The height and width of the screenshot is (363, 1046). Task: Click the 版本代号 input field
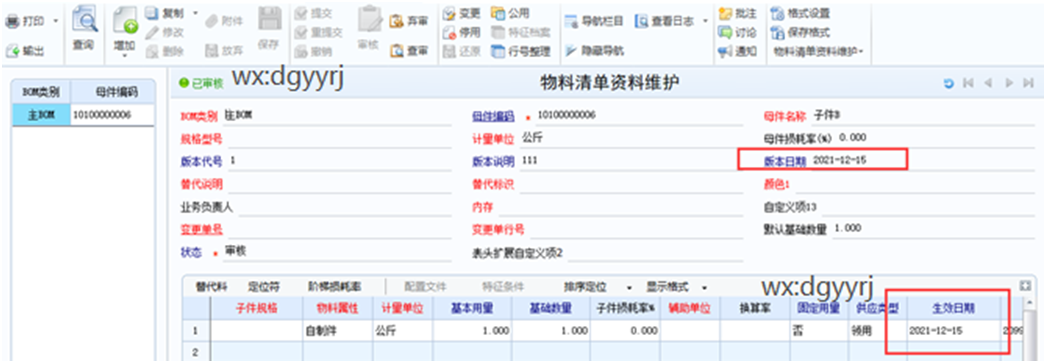(x=340, y=161)
